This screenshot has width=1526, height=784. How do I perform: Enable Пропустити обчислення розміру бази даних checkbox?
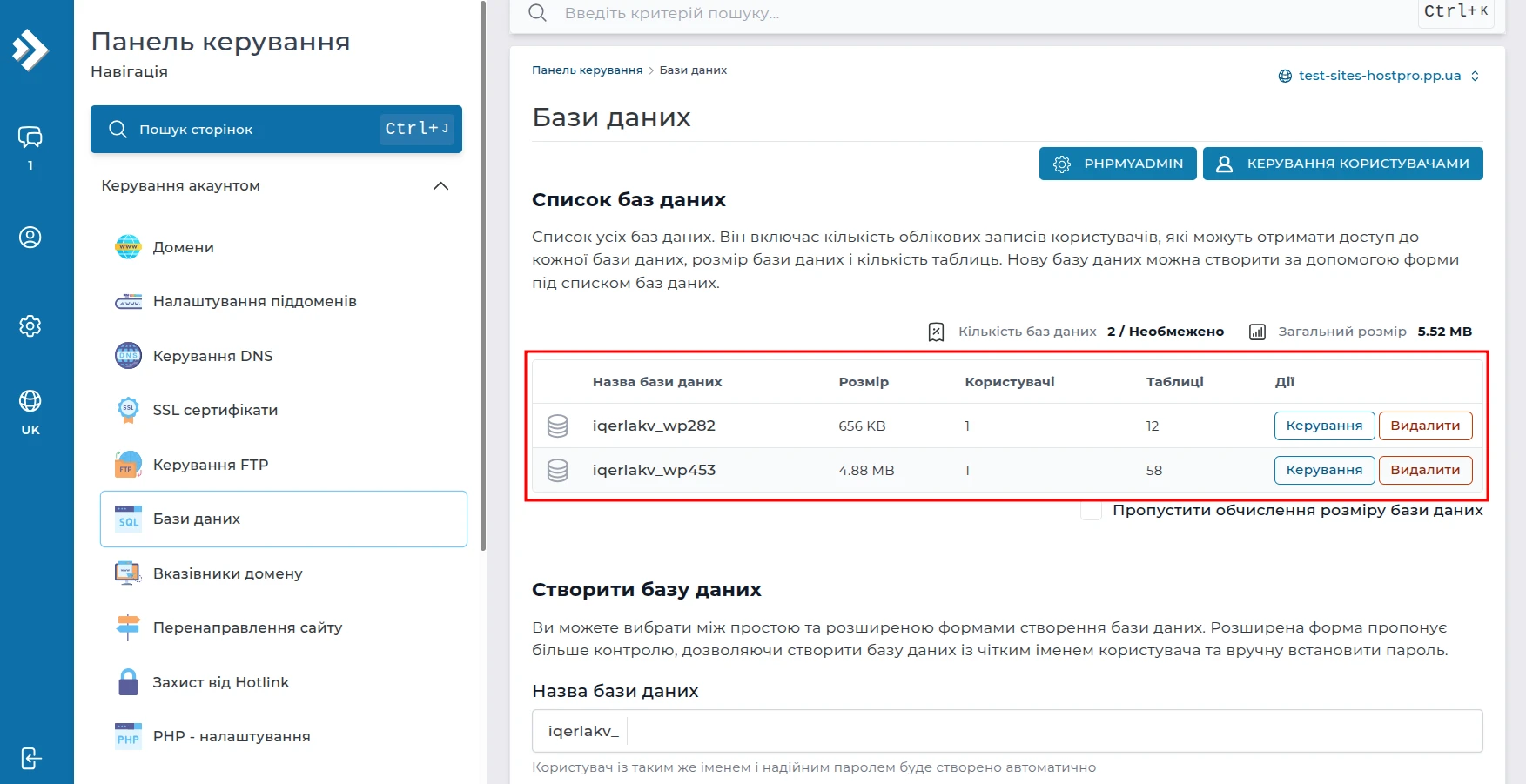(1091, 510)
